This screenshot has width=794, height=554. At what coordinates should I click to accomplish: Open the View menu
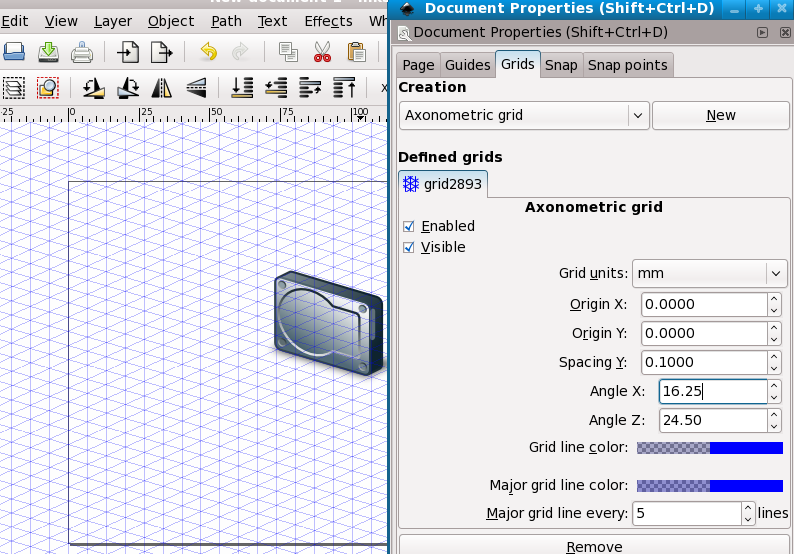pos(61,21)
